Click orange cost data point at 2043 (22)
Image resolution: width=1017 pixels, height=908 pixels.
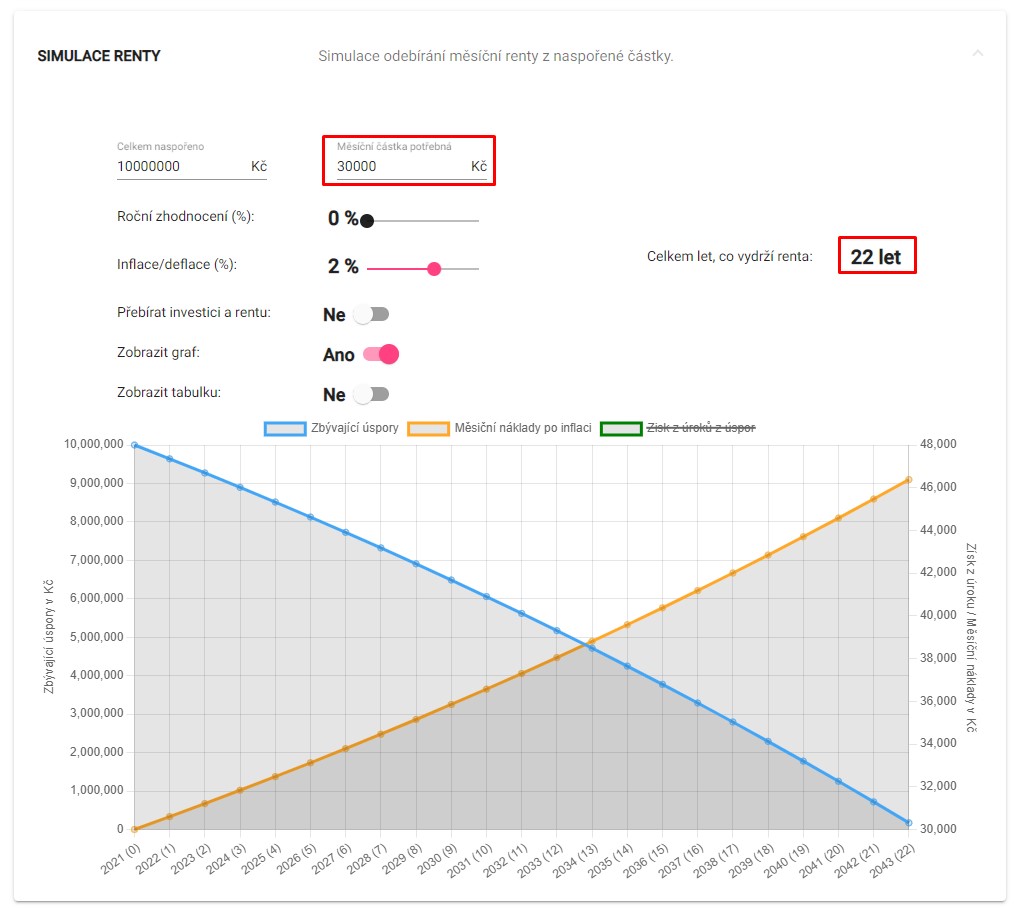coord(908,480)
